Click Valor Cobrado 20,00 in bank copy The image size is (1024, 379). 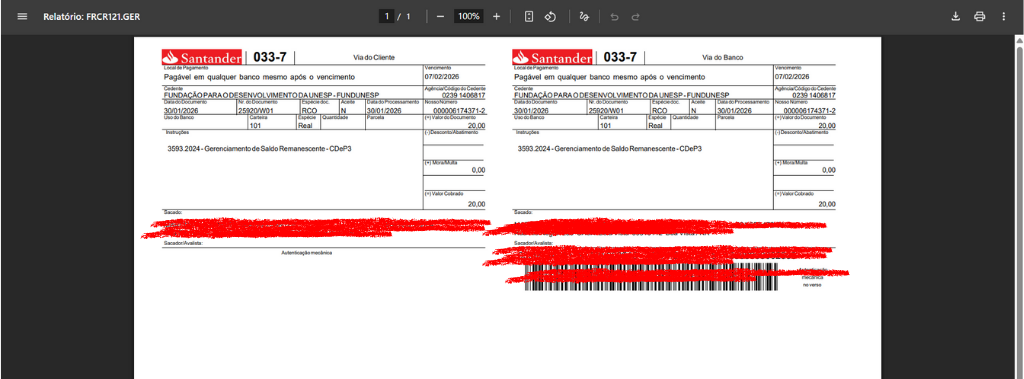pyautogui.click(x=826, y=204)
